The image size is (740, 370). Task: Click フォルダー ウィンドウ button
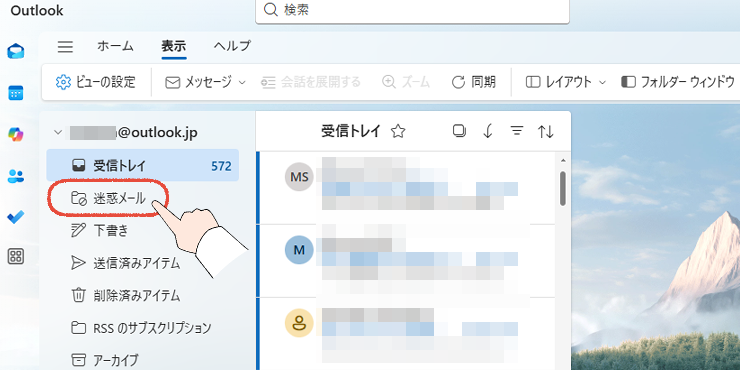[x=678, y=82]
